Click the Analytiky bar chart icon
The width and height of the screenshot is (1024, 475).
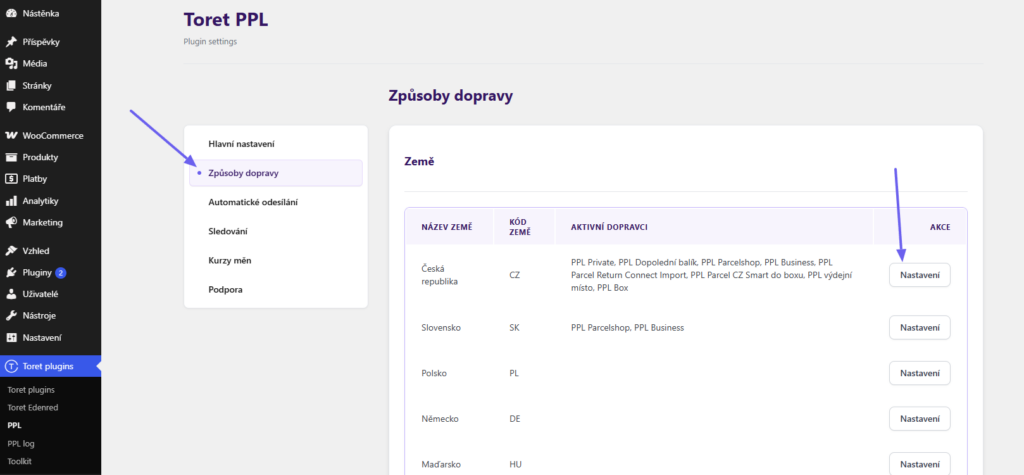[10, 201]
